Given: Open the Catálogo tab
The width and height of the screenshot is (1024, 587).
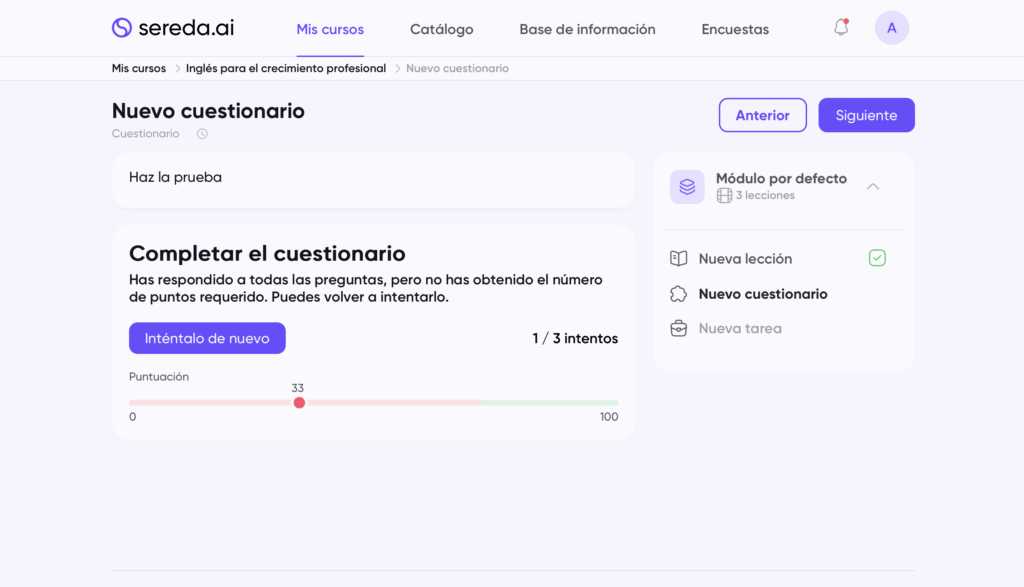Looking at the screenshot, I should [441, 29].
